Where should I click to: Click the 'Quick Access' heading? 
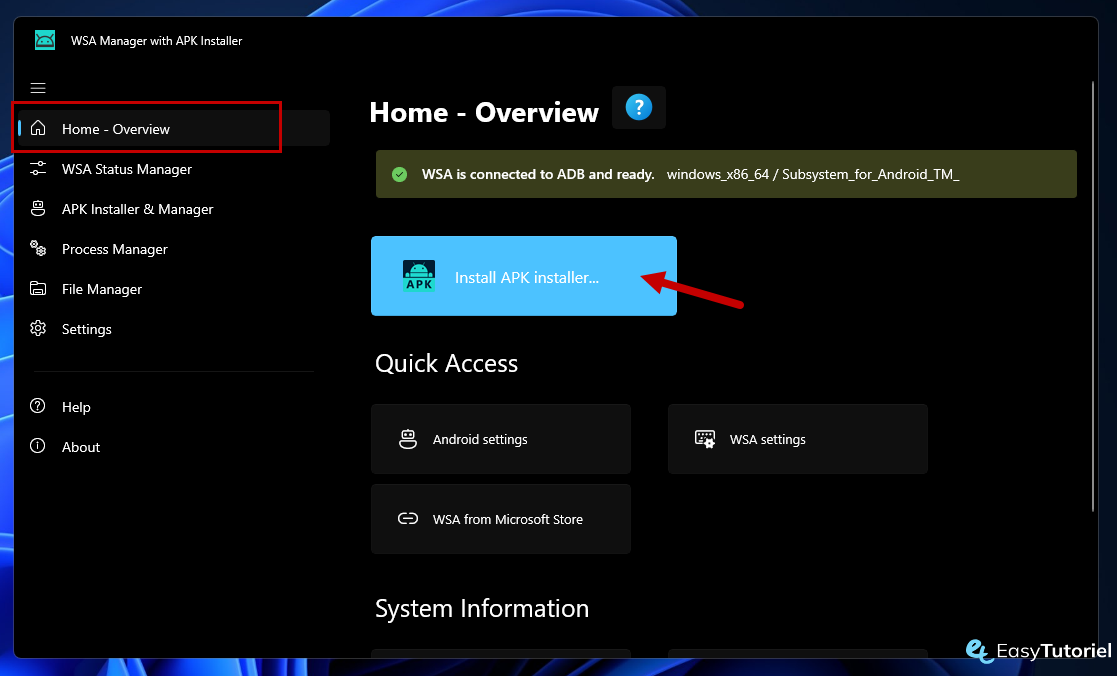447,363
